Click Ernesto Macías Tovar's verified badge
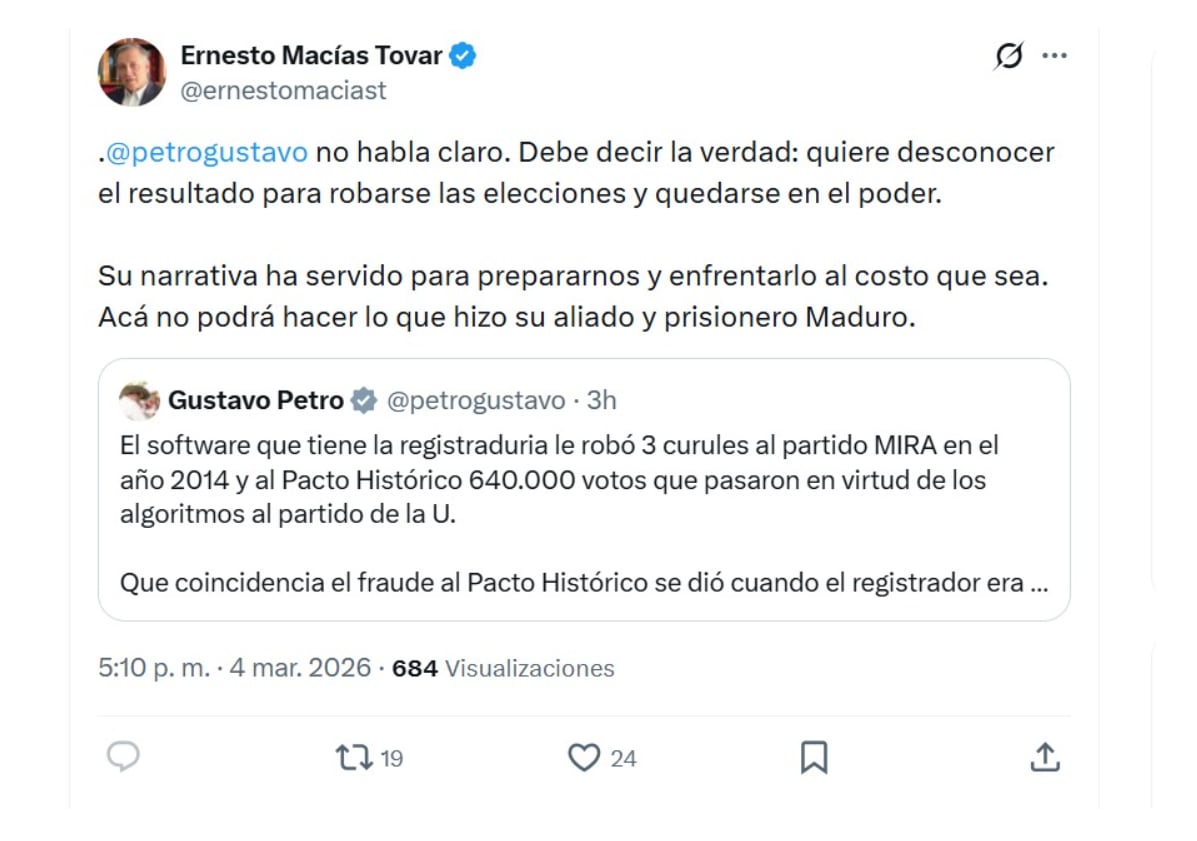This screenshot has height=841, width=1197. [x=461, y=56]
